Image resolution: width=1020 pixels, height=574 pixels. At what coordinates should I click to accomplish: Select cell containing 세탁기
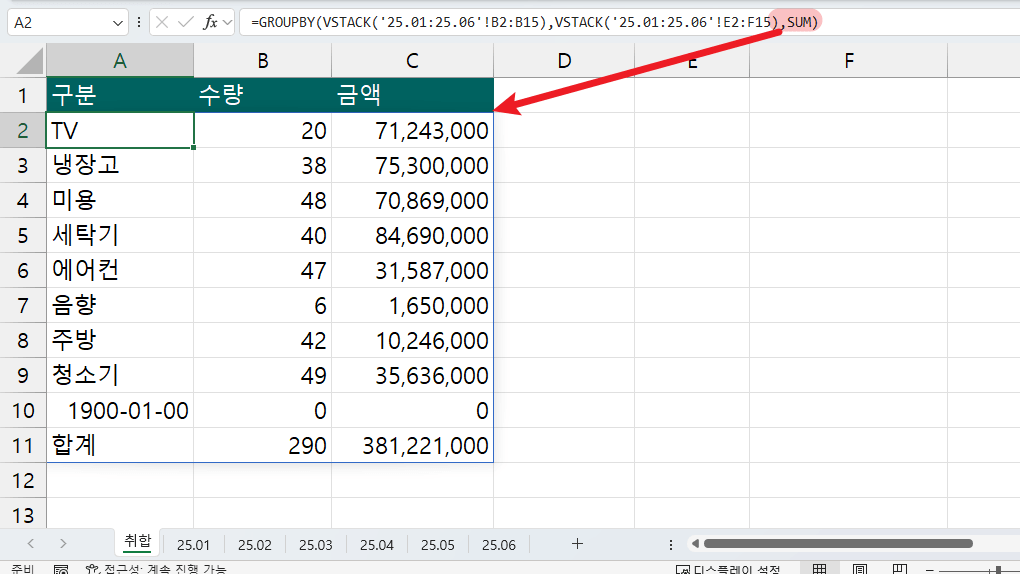click(120, 235)
